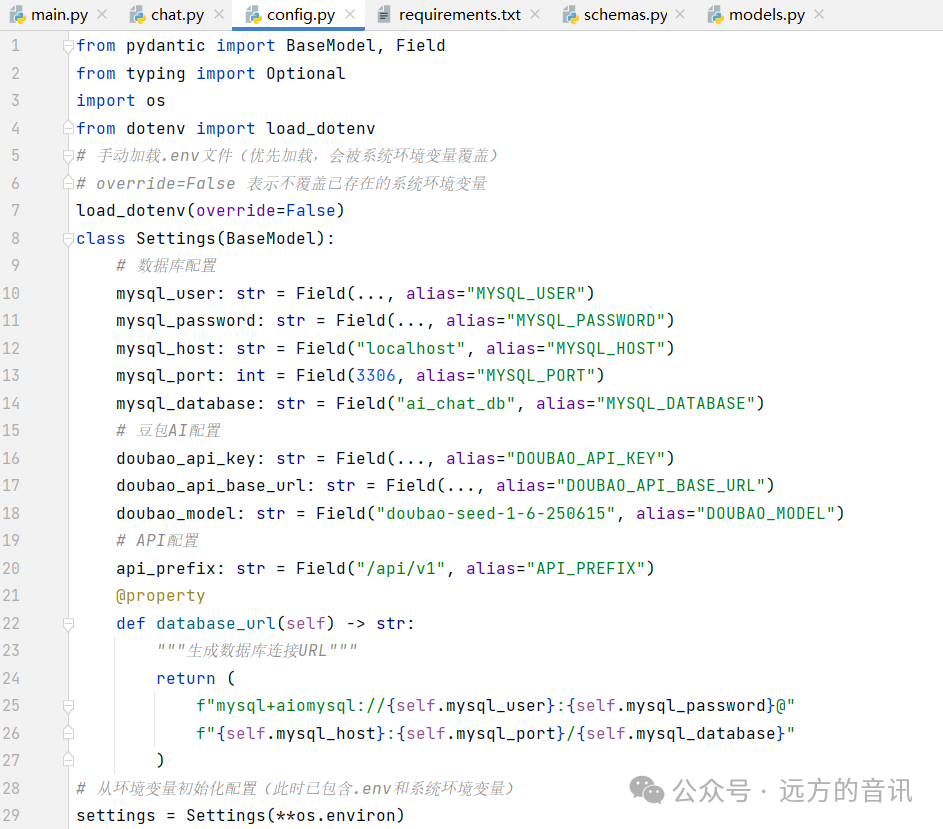Image resolution: width=943 pixels, height=829 pixels.
Task: Click "override=False" in the load_dotenv(...) call on line 7
Action: click(x=265, y=211)
